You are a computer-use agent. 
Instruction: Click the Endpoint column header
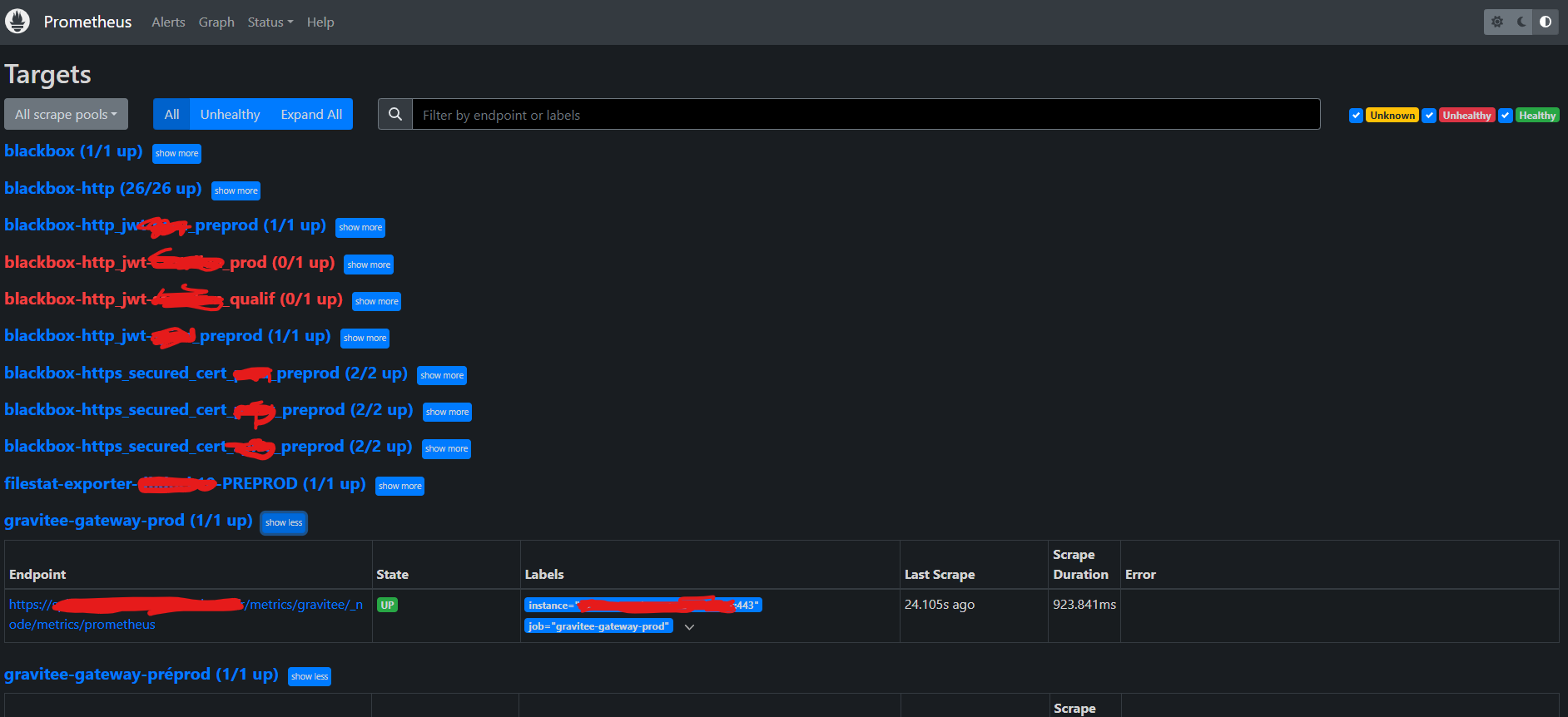click(x=37, y=575)
